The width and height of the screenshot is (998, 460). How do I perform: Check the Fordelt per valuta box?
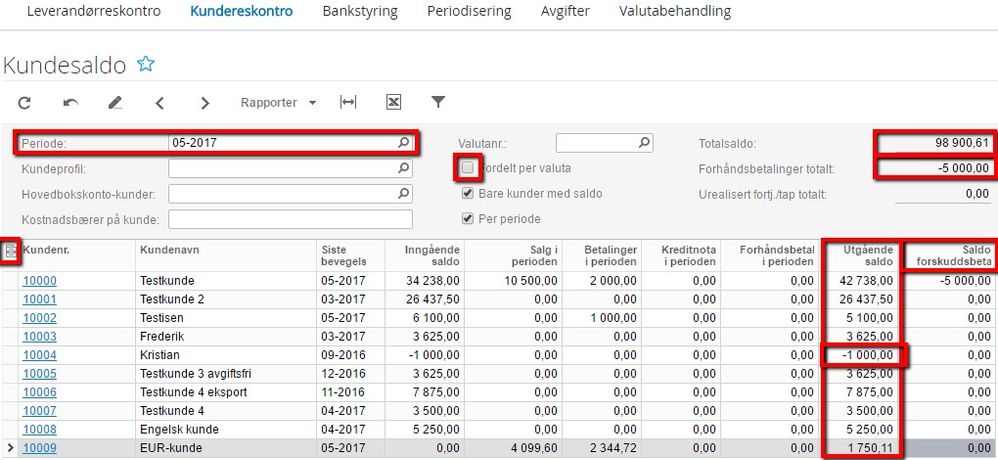(468, 168)
